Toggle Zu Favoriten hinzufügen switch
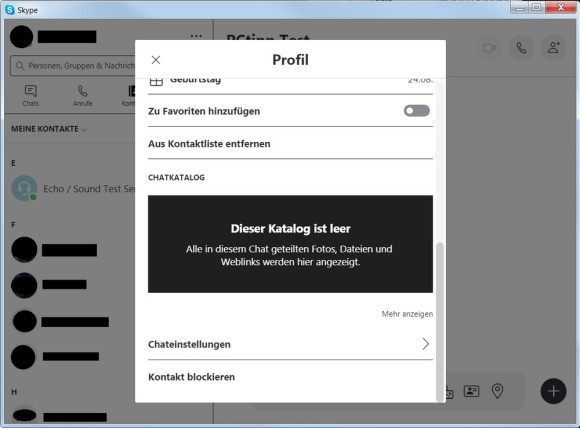Viewport: 580px width, 428px height. click(x=417, y=111)
